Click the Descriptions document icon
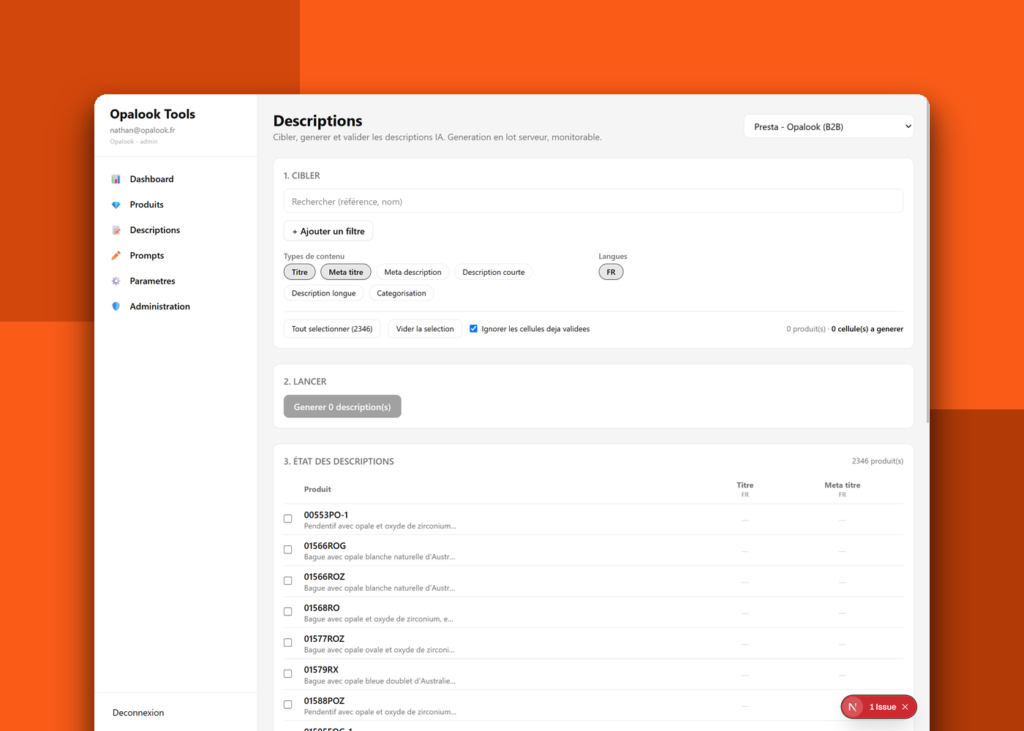 click(116, 230)
